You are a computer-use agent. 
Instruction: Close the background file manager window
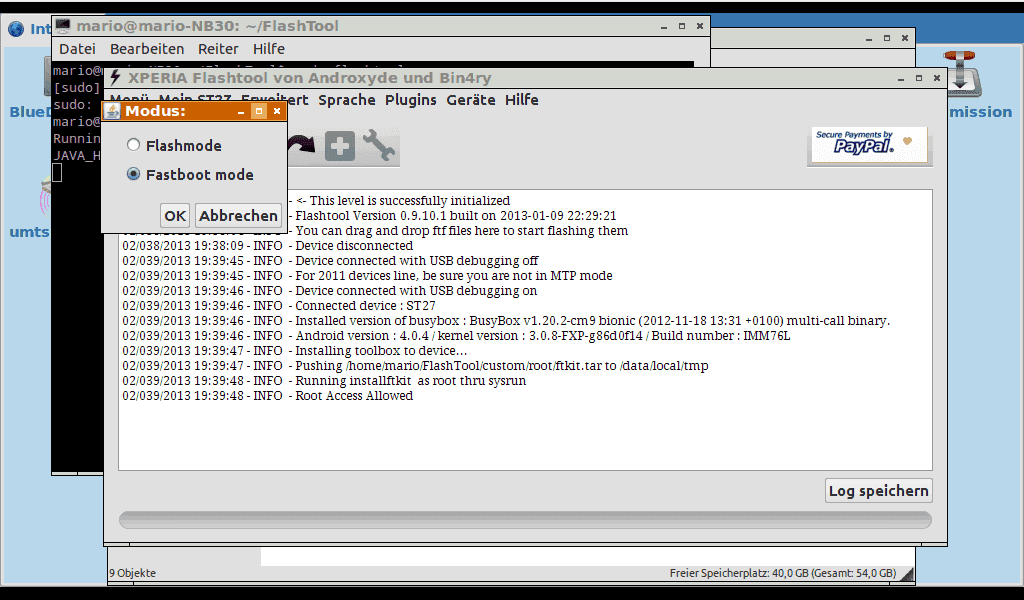(x=904, y=38)
